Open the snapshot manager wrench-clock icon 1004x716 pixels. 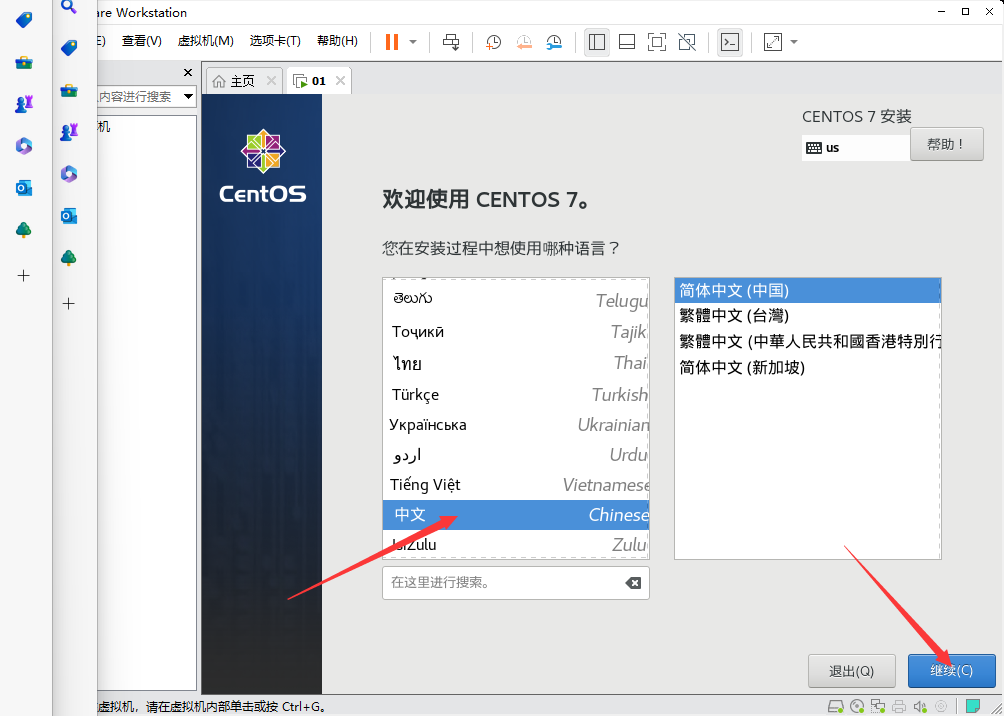555,42
